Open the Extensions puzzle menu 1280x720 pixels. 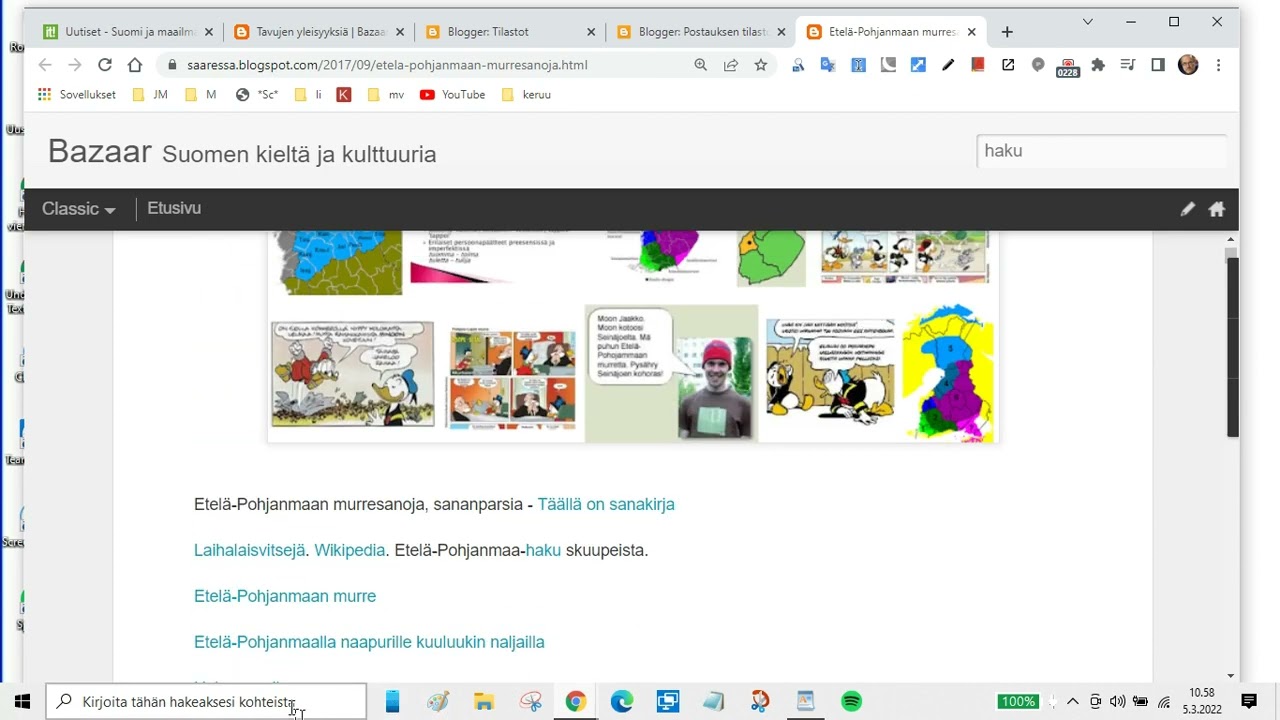[x=1098, y=65]
